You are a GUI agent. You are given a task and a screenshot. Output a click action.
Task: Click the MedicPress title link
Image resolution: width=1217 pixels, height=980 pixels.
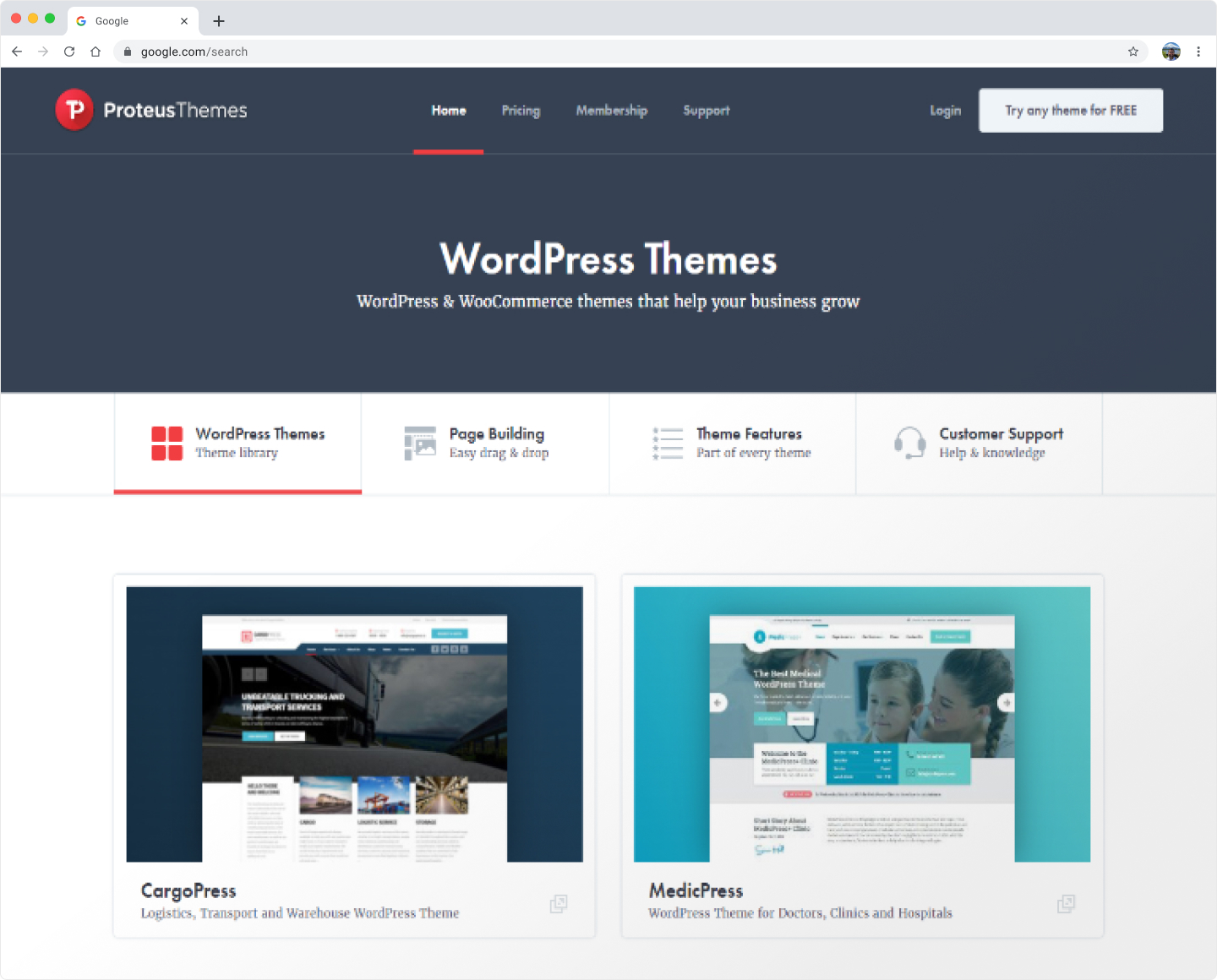pos(696,890)
